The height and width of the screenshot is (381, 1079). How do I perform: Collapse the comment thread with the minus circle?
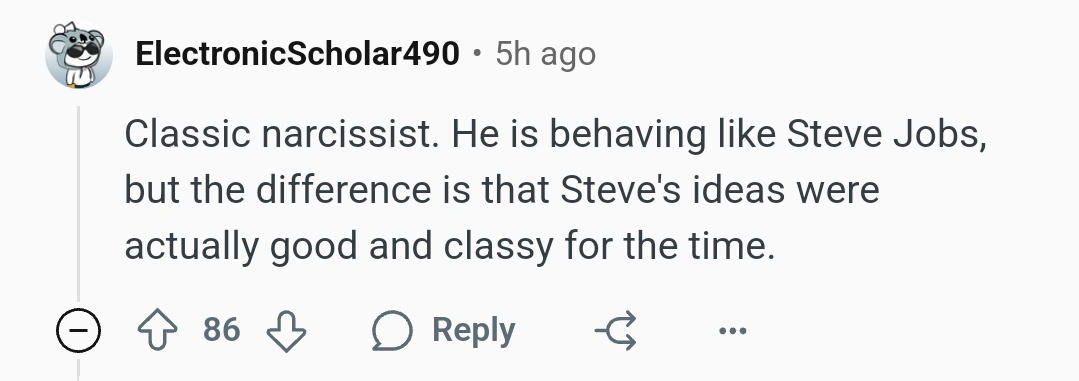click(78, 330)
